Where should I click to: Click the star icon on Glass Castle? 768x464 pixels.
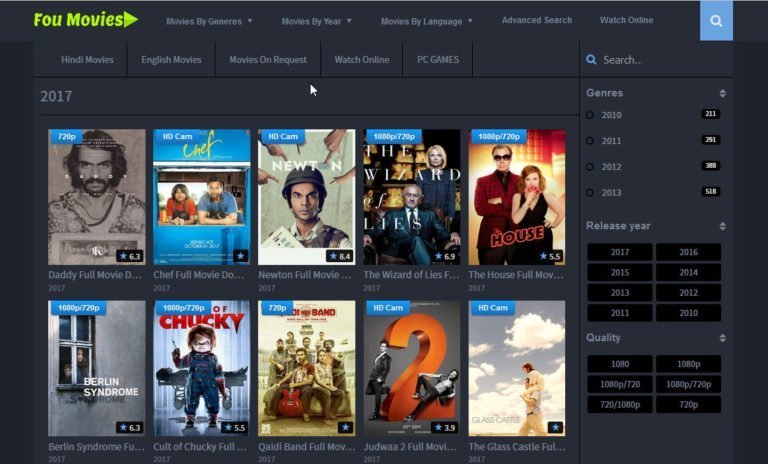point(555,427)
